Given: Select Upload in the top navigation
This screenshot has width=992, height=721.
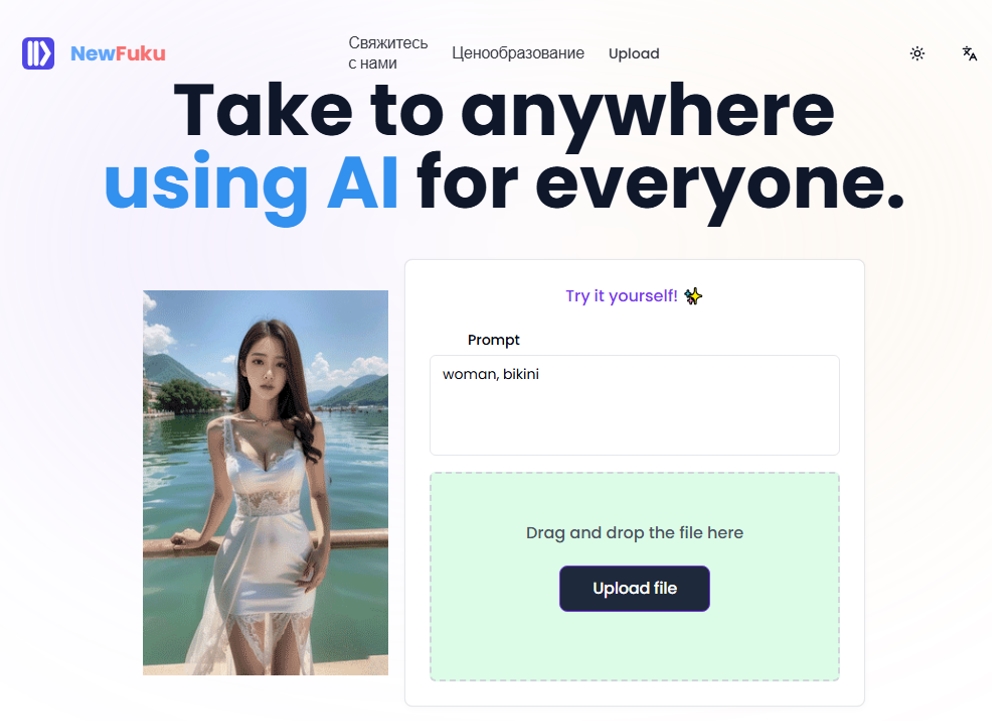Looking at the screenshot, I should tap(633, 54).
